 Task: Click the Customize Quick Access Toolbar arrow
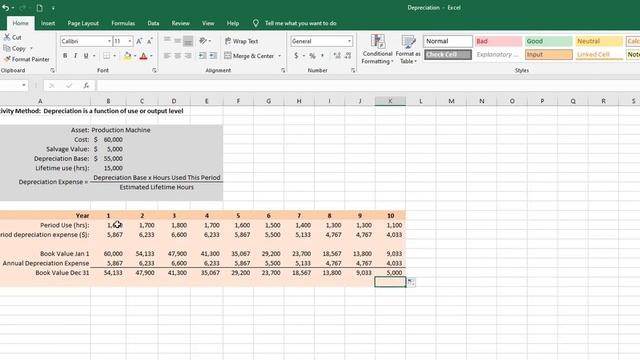pyautogui.click(x=53, y=8)
